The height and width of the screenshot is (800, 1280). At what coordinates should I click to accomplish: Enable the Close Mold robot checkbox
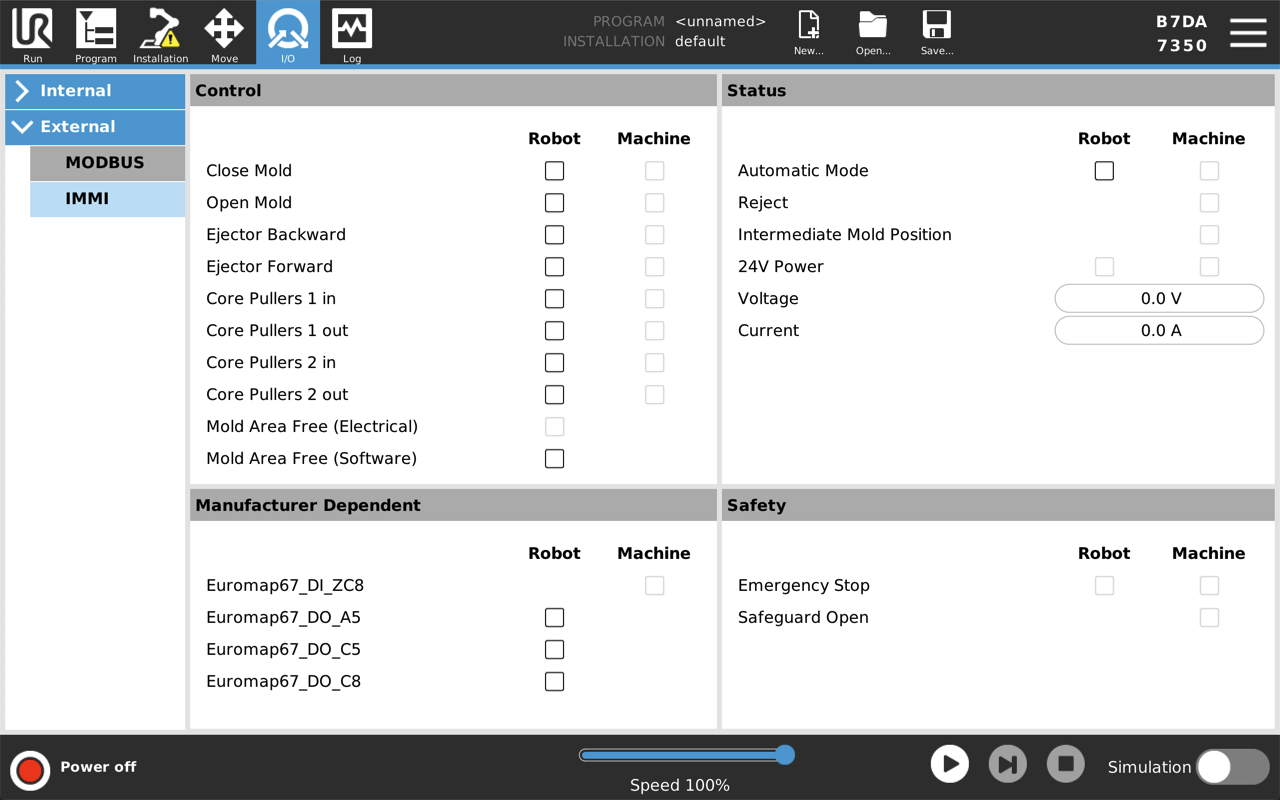pos(554,171)
